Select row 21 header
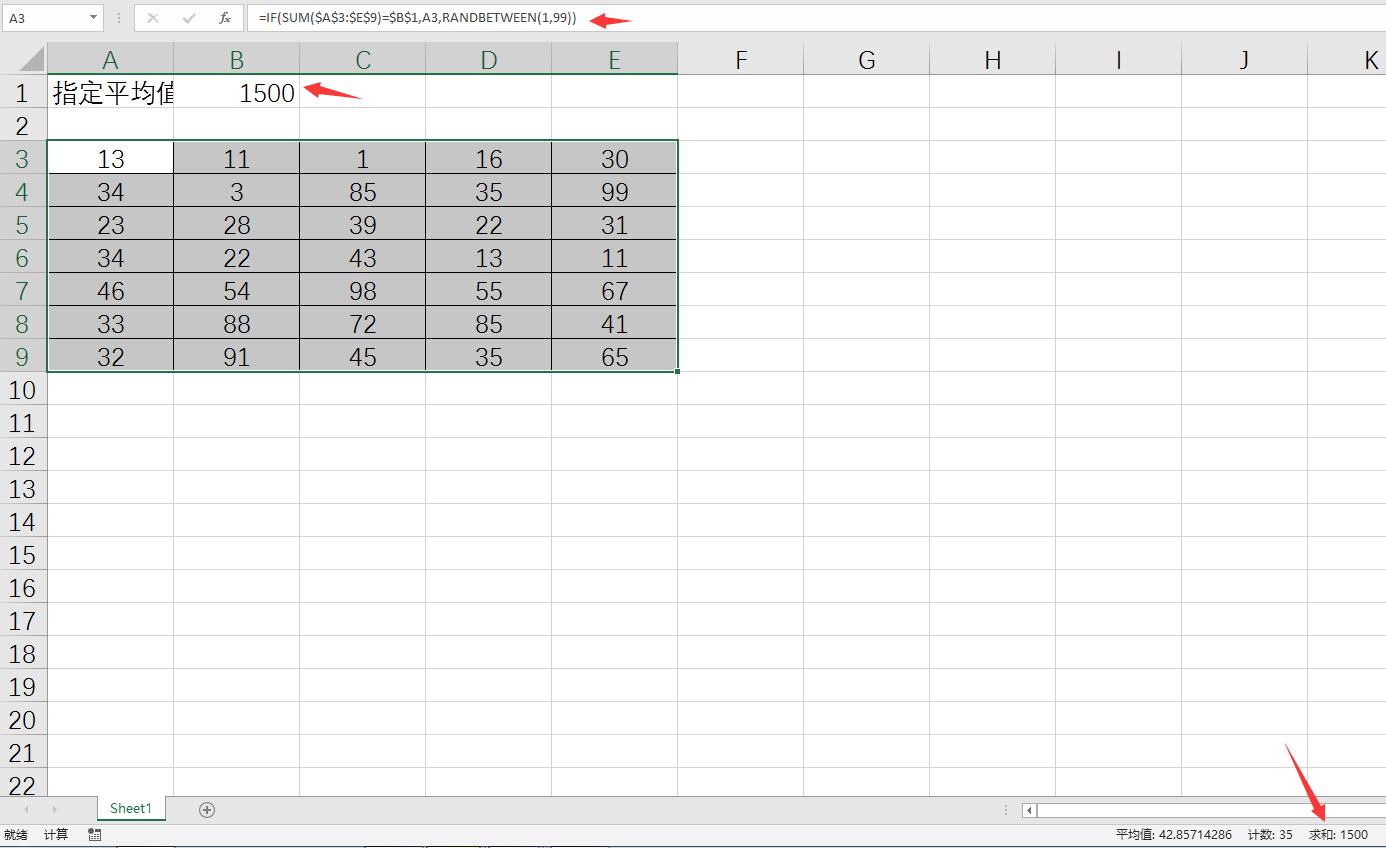Image resolution: width=1386 pixels, height=848 pixels. [x=23, y=752]
